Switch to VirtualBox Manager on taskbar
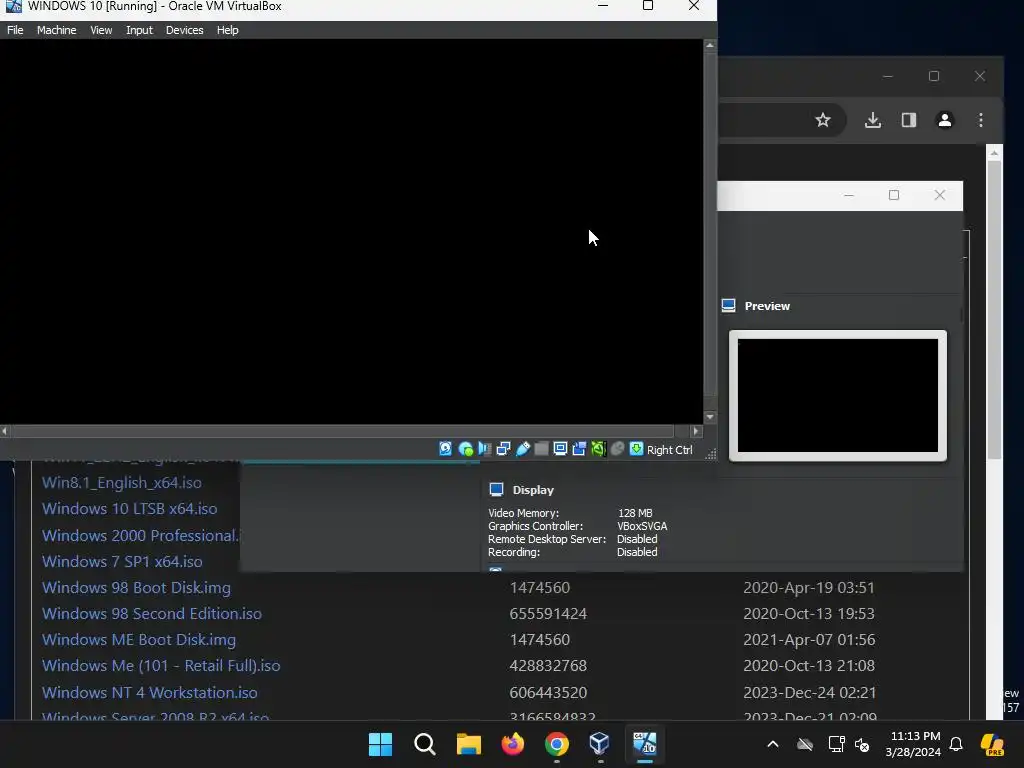1024x768 pixels. [600, 743]
